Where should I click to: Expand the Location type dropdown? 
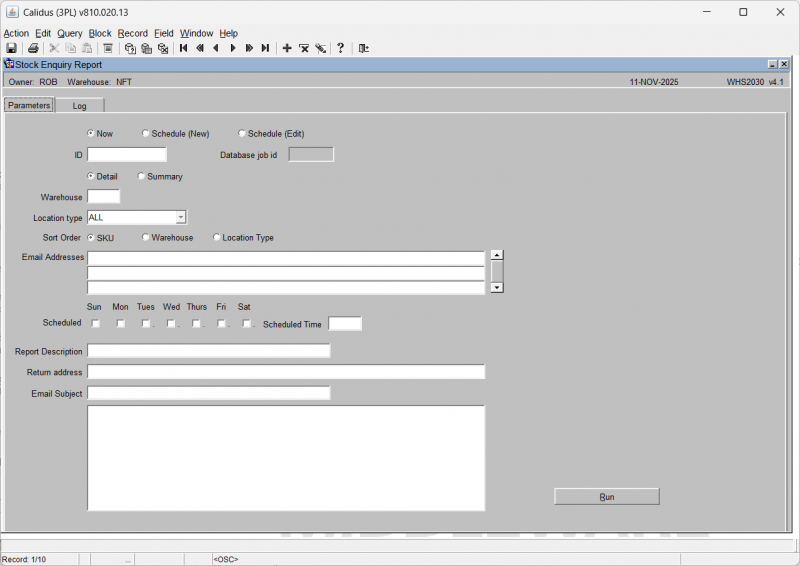[180, 217]
